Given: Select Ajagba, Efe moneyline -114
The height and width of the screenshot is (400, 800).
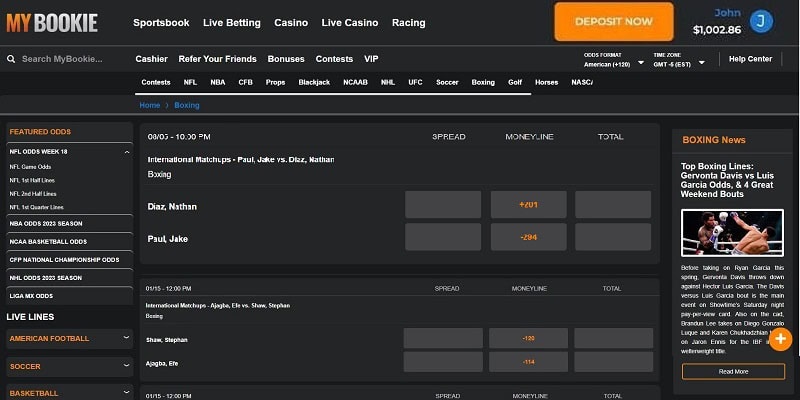Looking at the screenshot, I should click(x=528, y=362).
